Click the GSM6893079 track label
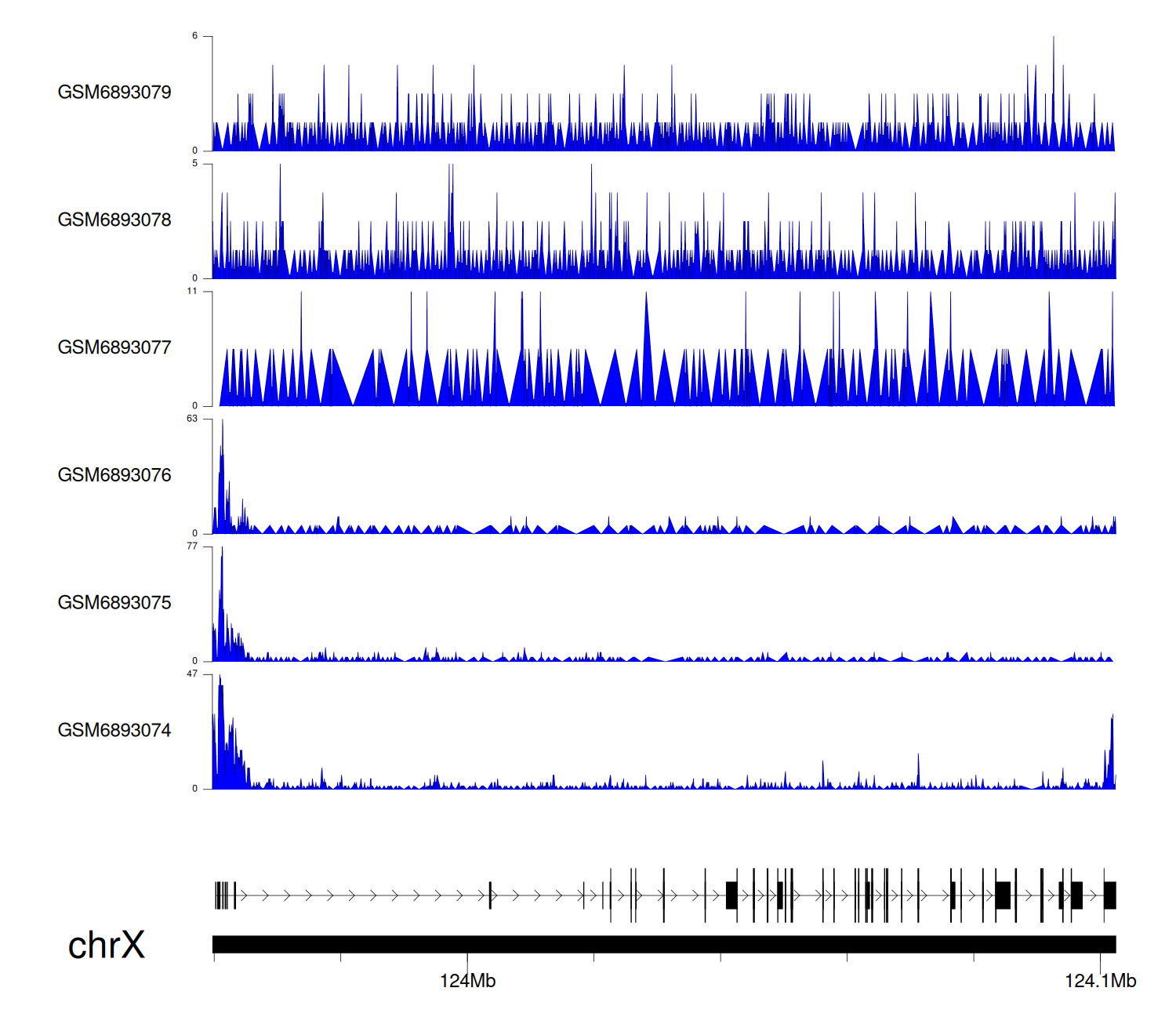The width and height of the screenshot is (1176, 1035). point(114,93)
